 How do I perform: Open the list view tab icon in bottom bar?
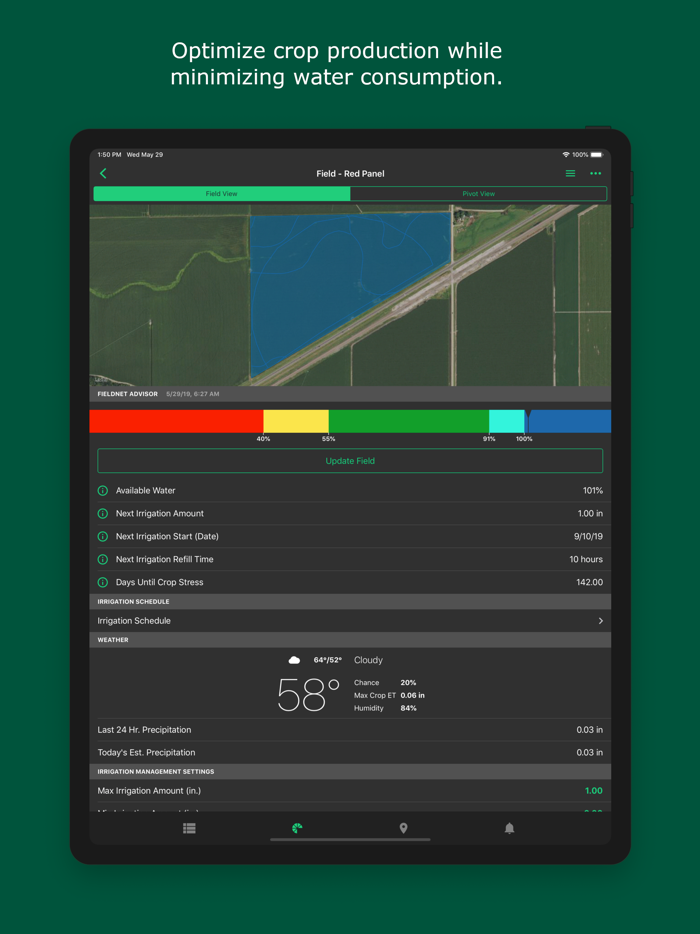click(x=189, y=828)
